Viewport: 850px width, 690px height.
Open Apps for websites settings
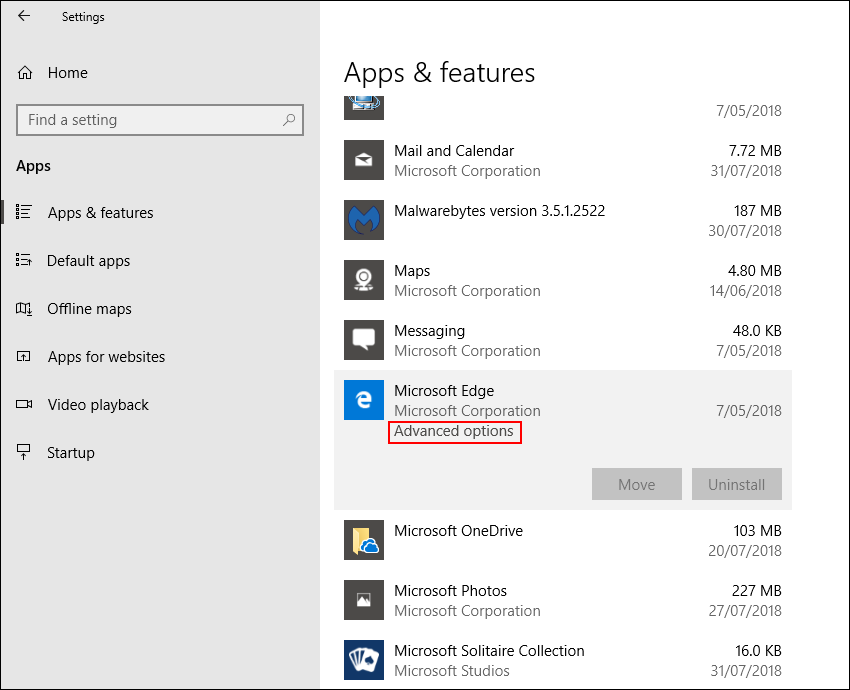106,357
